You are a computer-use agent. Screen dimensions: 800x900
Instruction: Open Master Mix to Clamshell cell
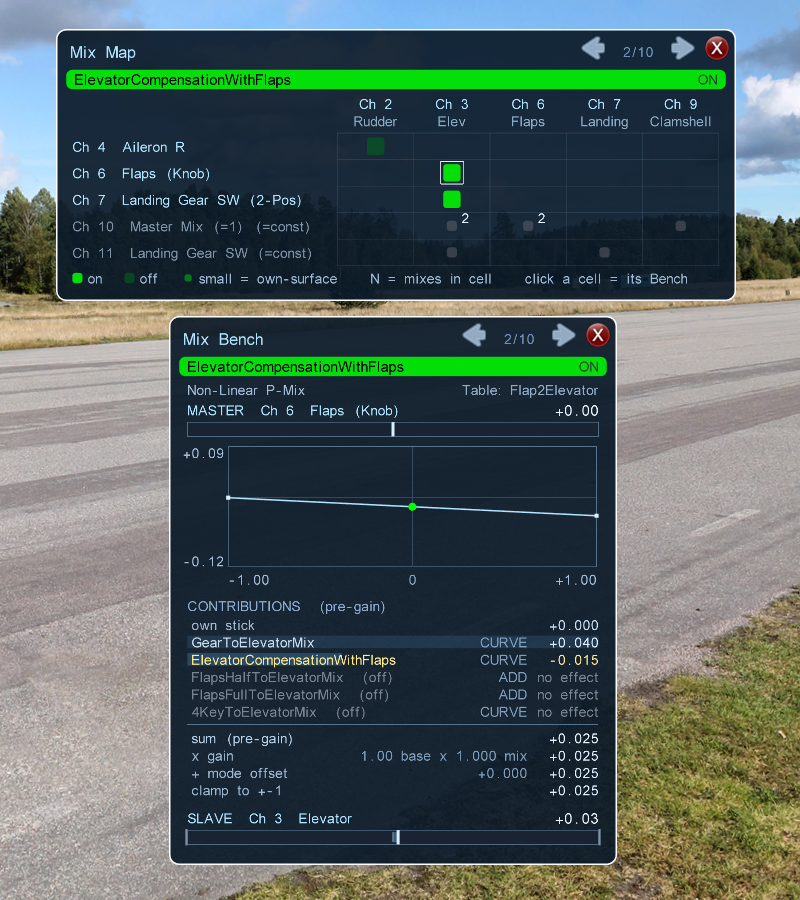pyautogui.click(x=681, y=226)
